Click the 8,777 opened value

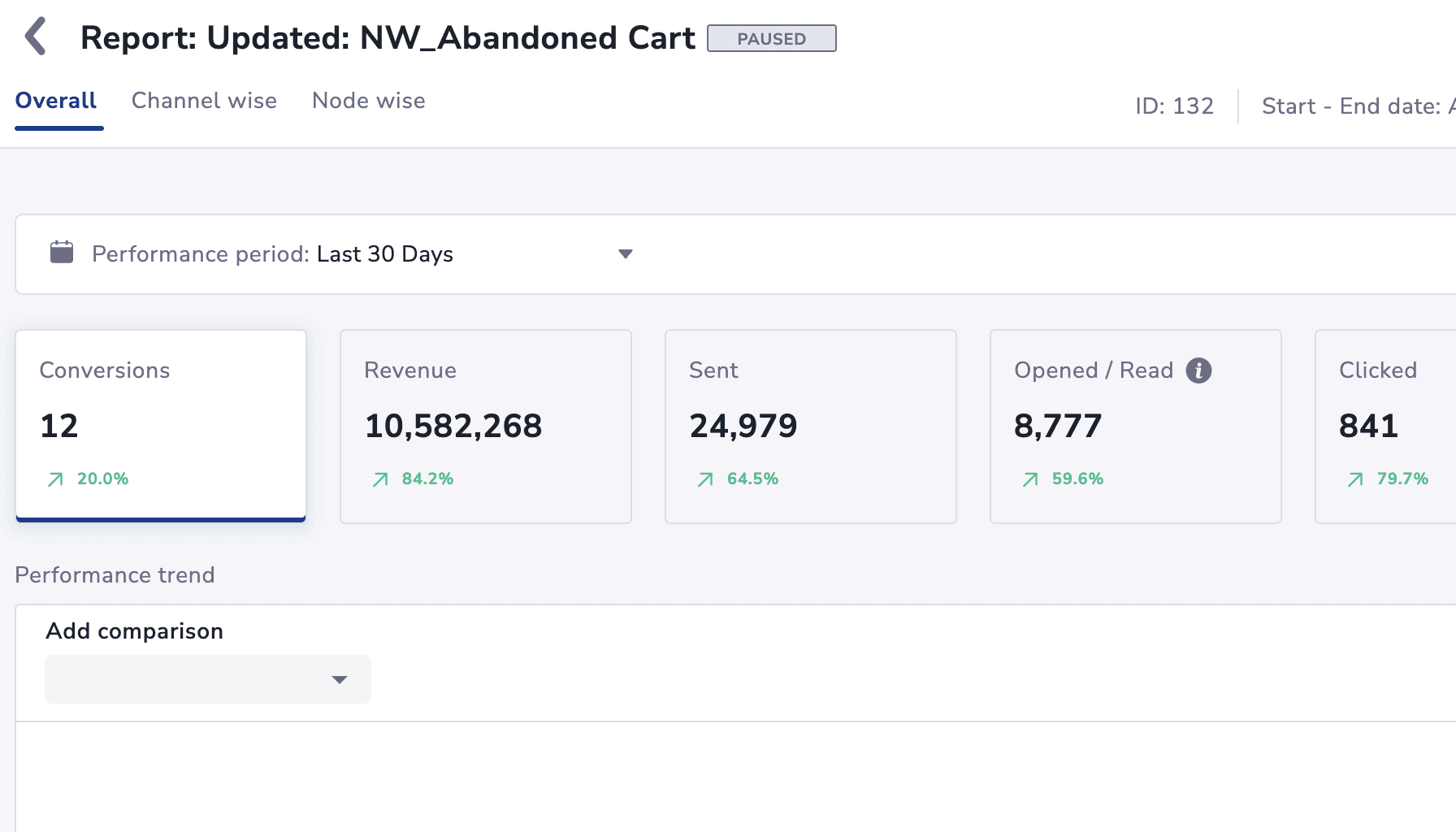(1058, 426)
